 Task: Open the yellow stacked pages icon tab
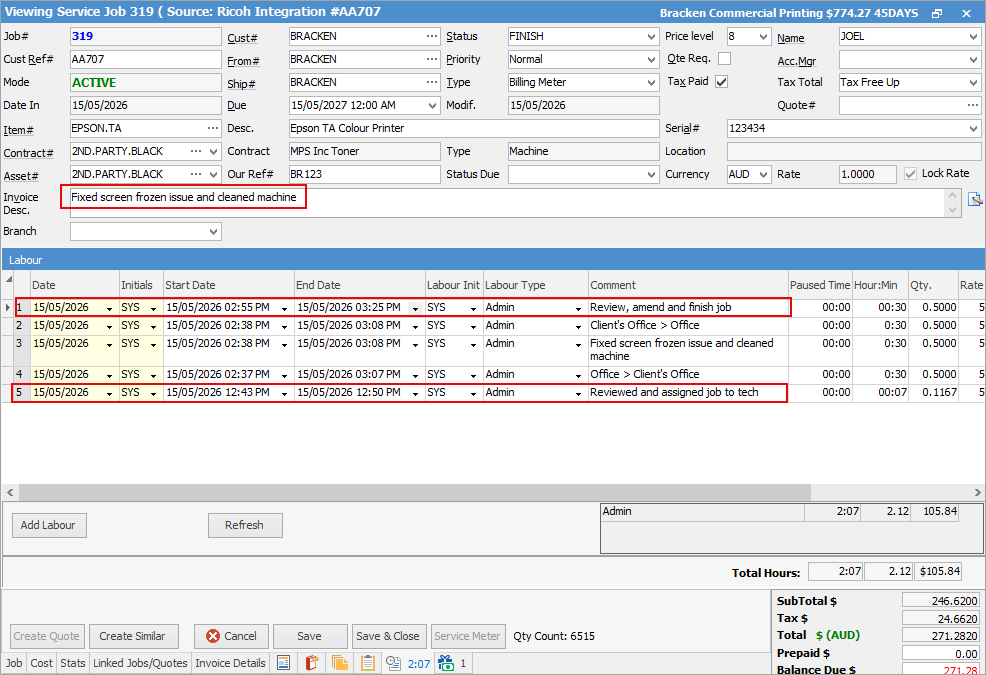(340, 663)
